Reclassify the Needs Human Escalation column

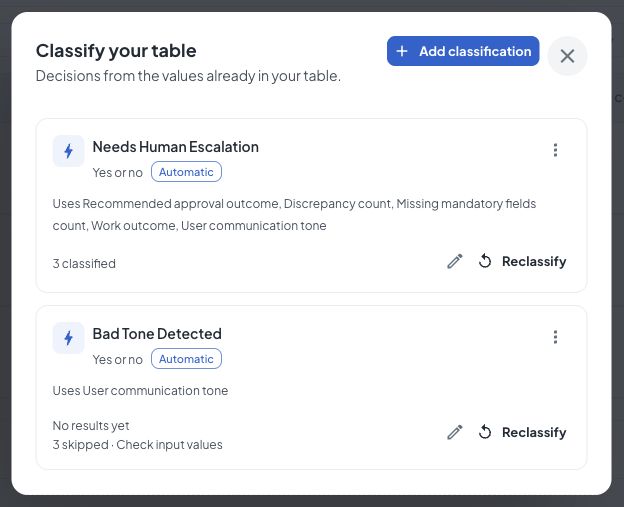(x=522, y=261)
